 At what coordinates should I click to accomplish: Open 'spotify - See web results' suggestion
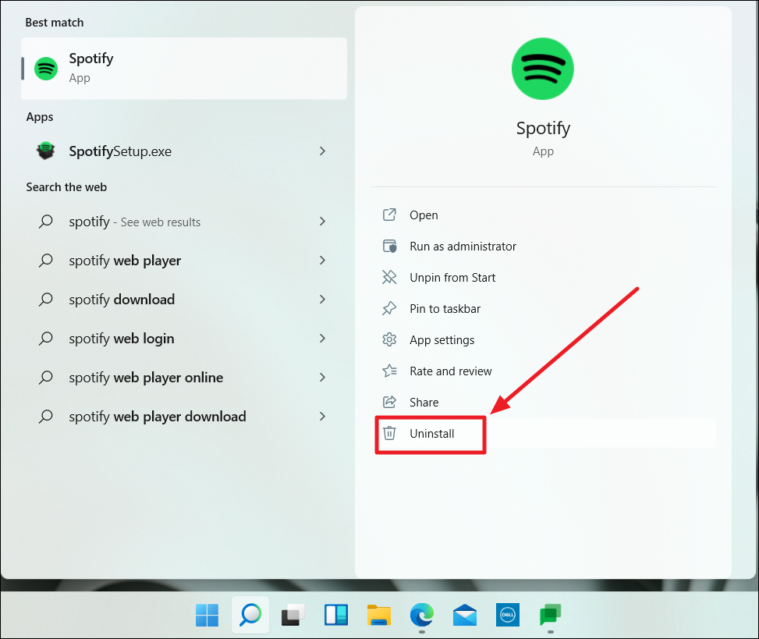(184, 222)
